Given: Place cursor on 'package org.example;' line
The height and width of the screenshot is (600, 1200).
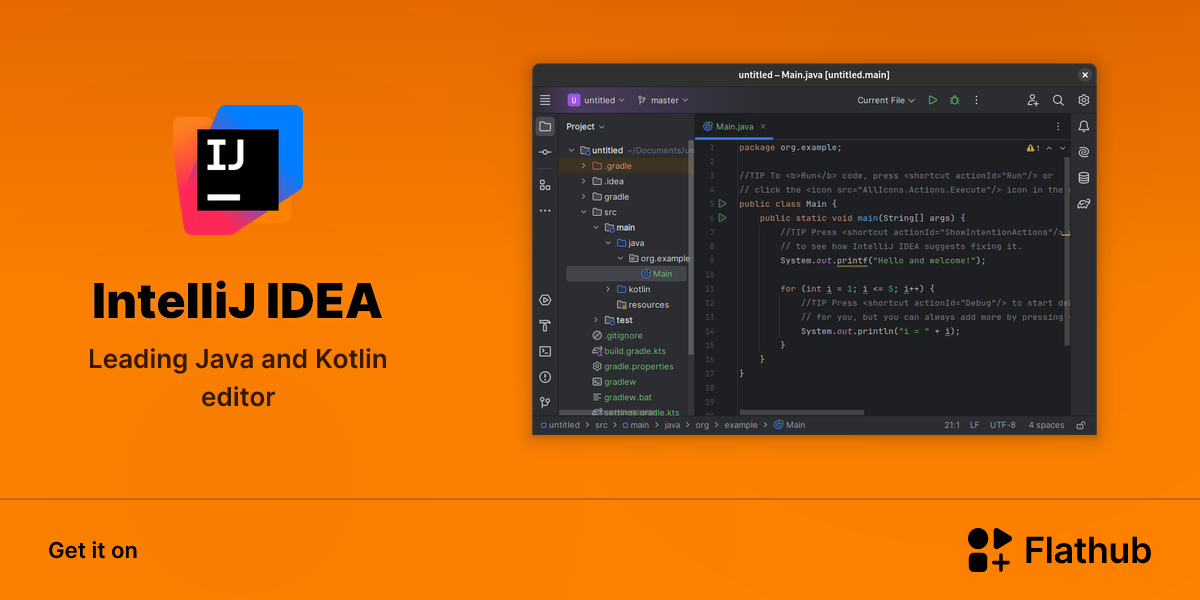Looking at the screenshot, I should (x=790, y=147).
